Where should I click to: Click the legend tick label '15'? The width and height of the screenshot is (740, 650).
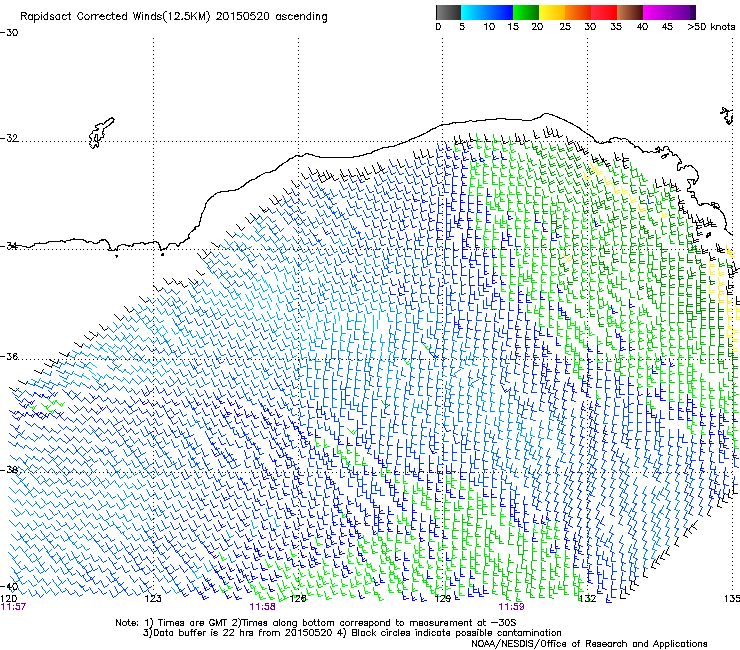tap(513, 27)
